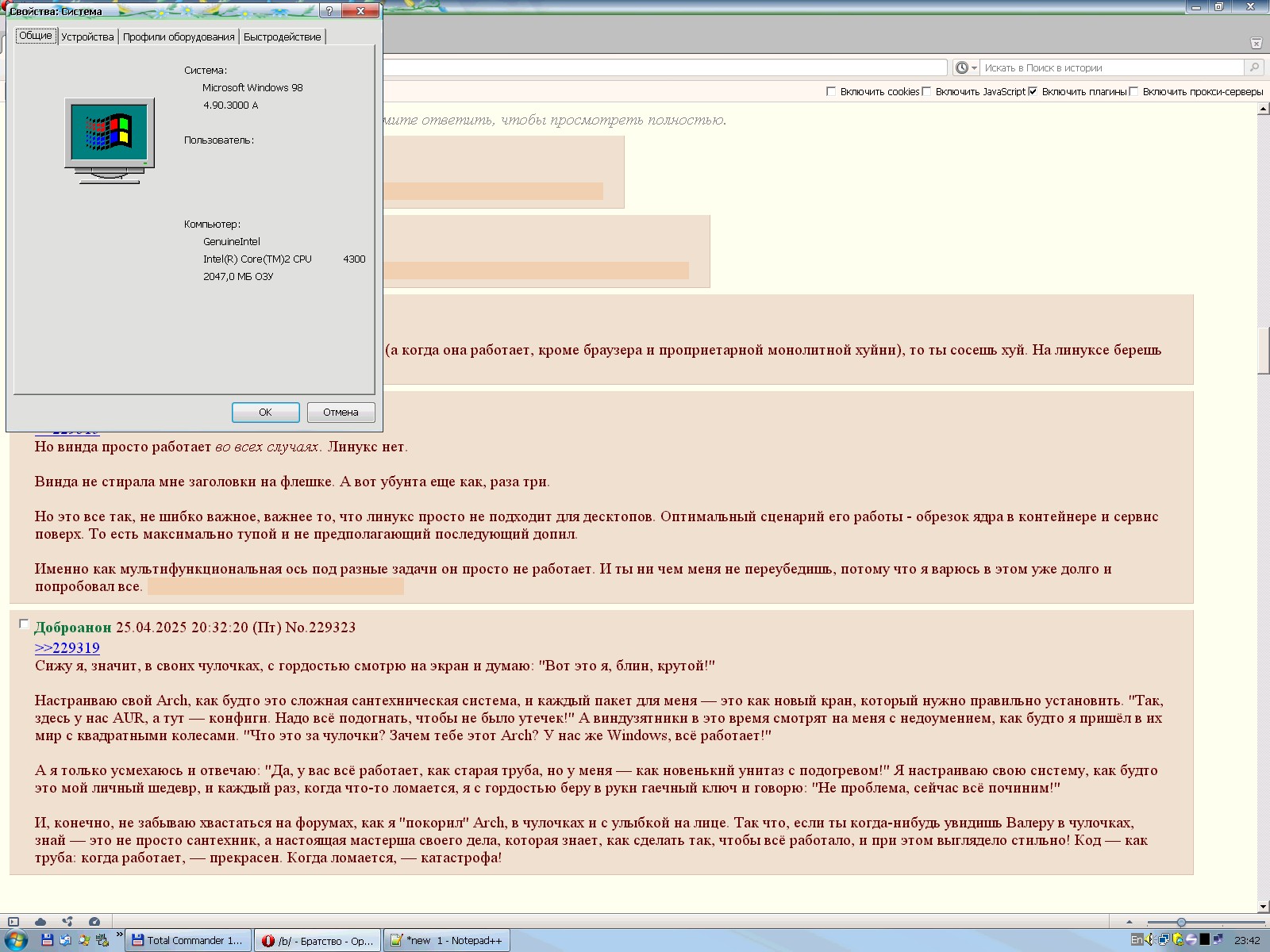
Task: Switch to Opera /b/ Братство taskbar button
Action: 317,940
